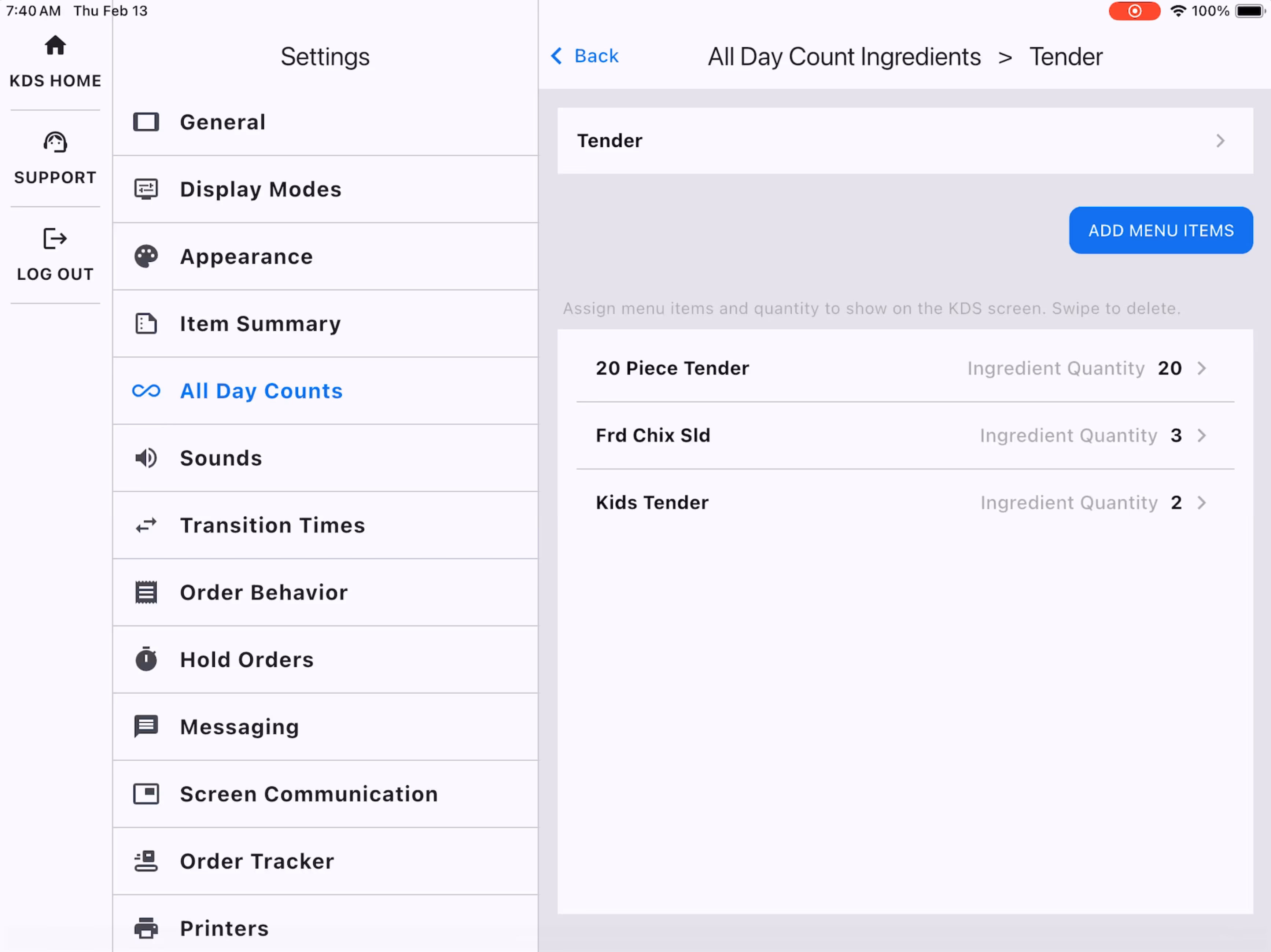Tap the SUPPORT label
The width and height of the screenshot is (1271, 952).
(55, 177)
